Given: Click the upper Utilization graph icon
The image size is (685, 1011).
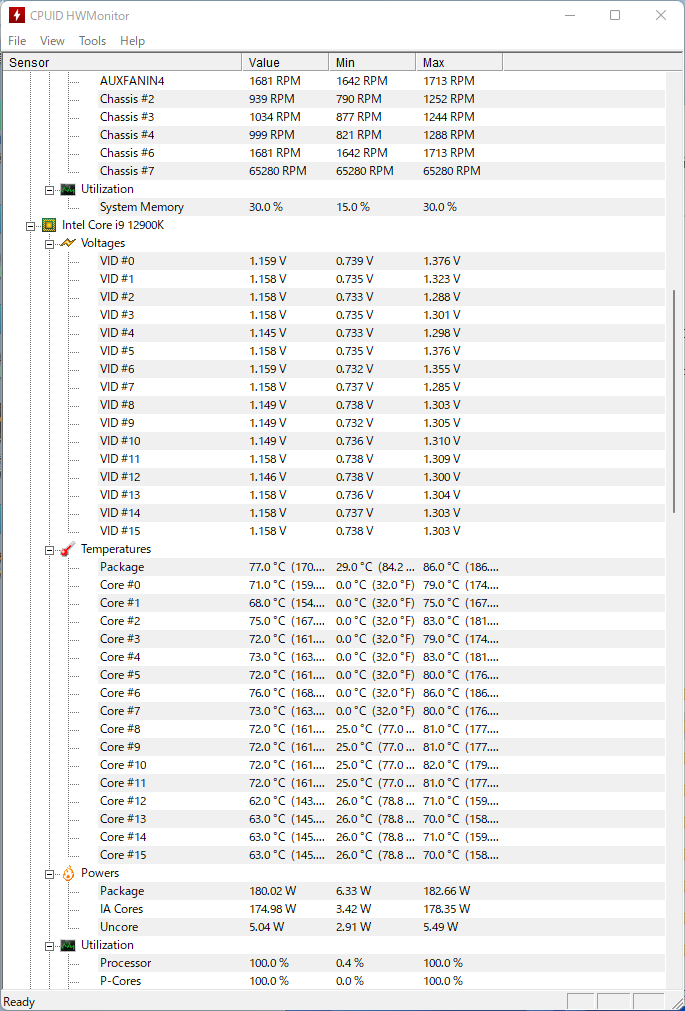Looking at the screenshot, I should click(68, 189).
